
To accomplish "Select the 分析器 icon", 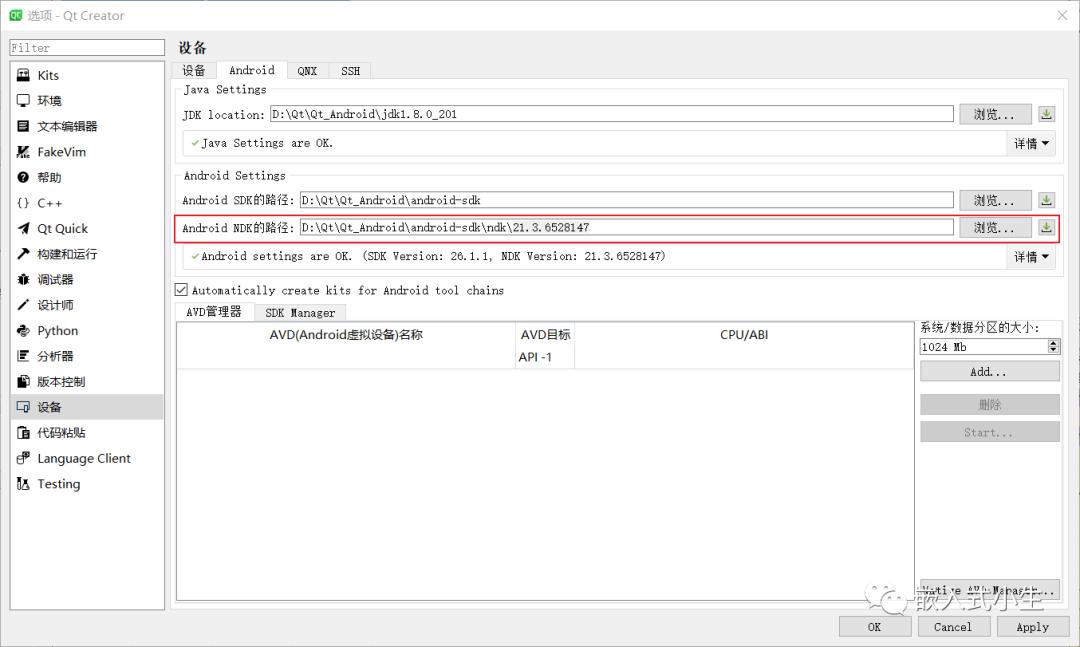I will tap(23, 356).
